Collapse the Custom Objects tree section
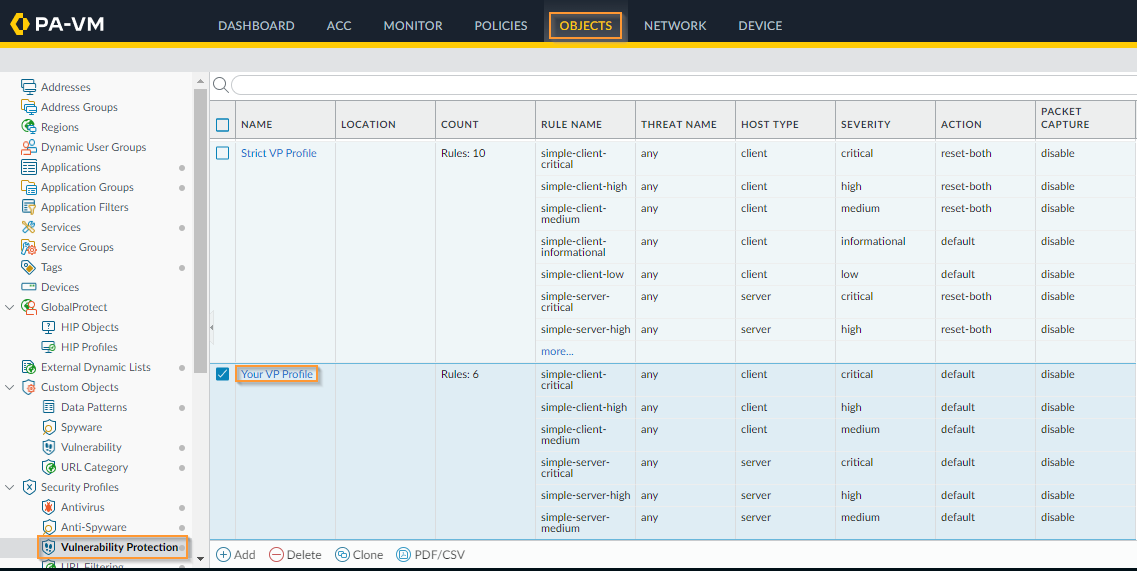 coord(10,387)
